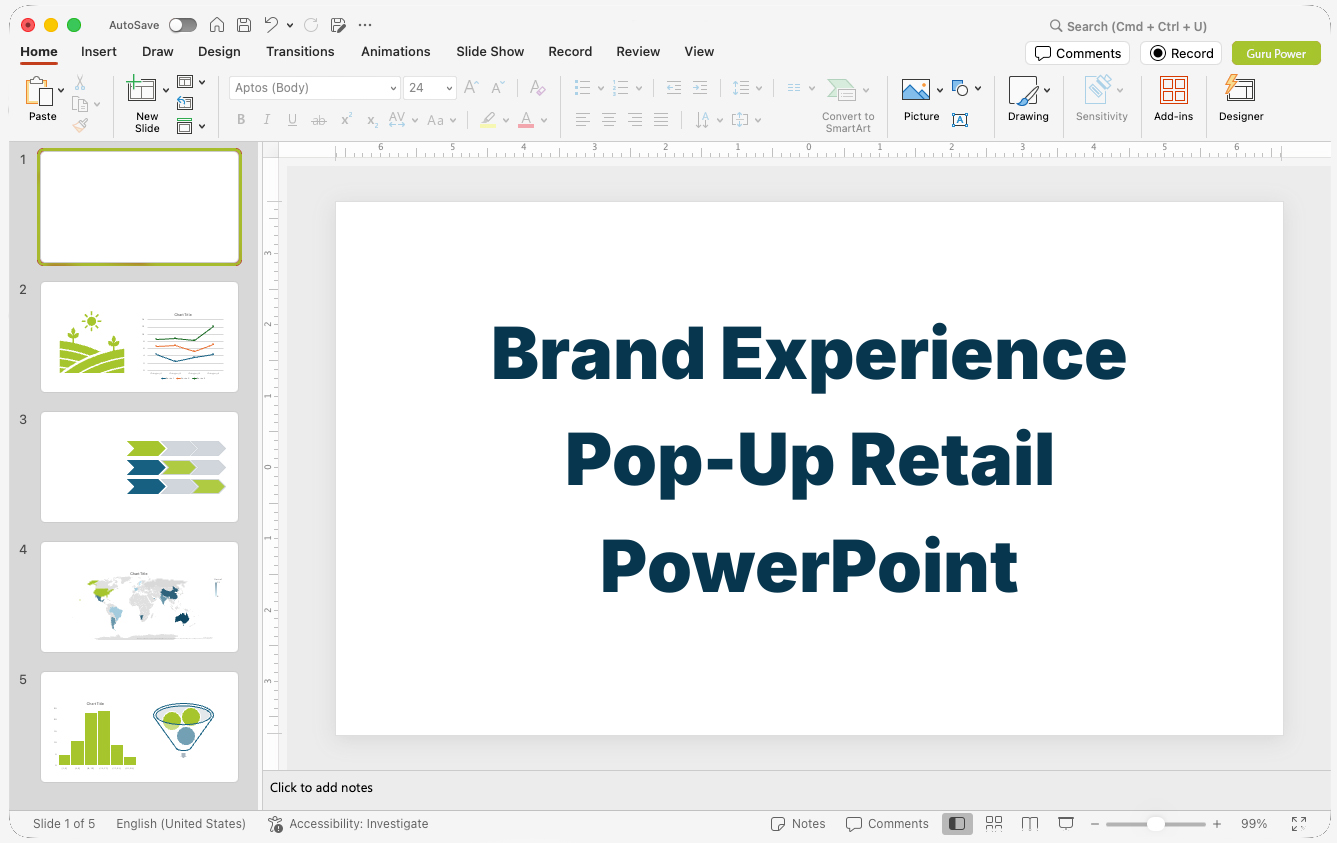Viewport: 1337px width, 843px height.
Task: Click the Redo arrow icon
Action: point(311,25)
